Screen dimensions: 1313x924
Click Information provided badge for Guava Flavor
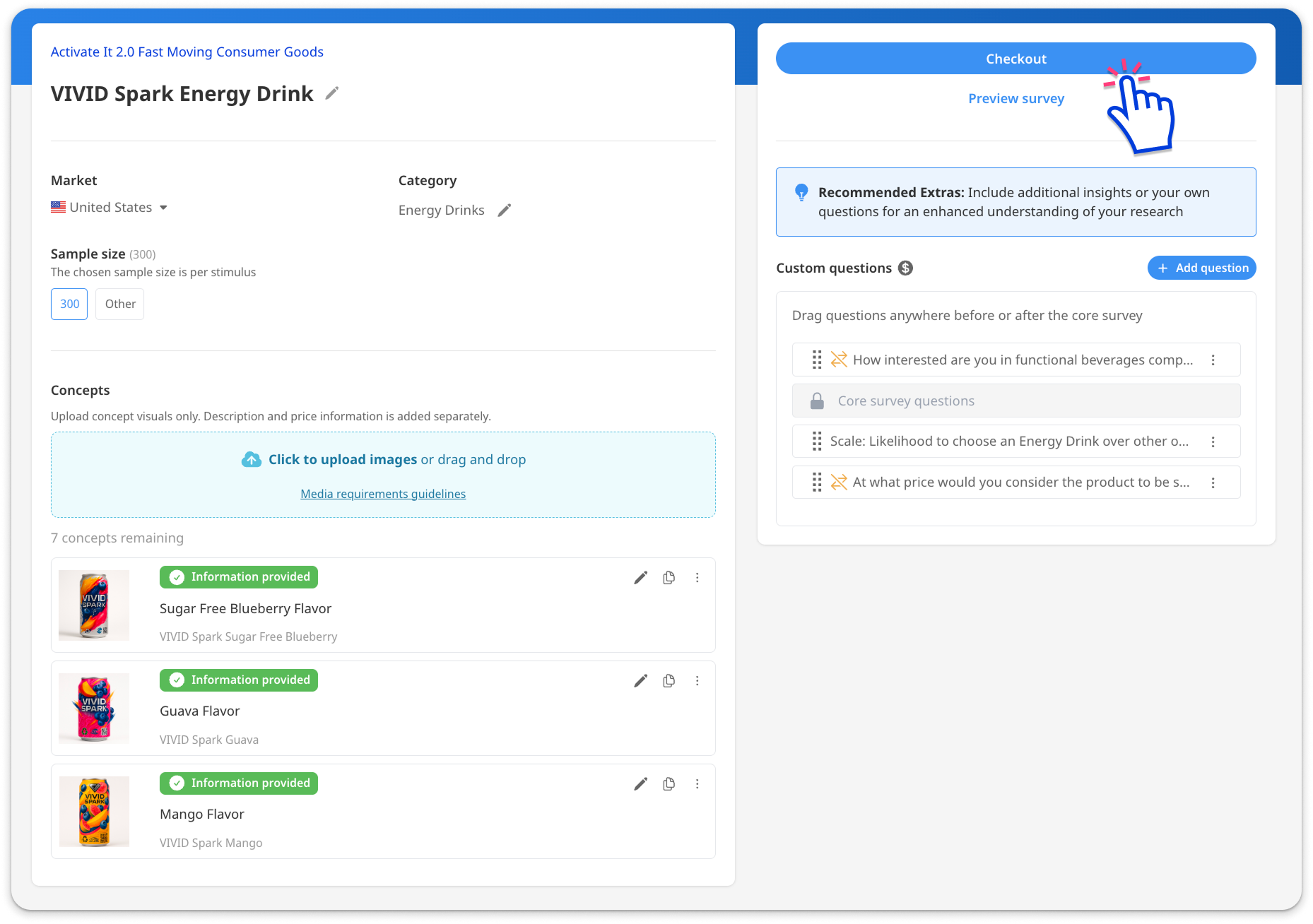pos(239,680)
